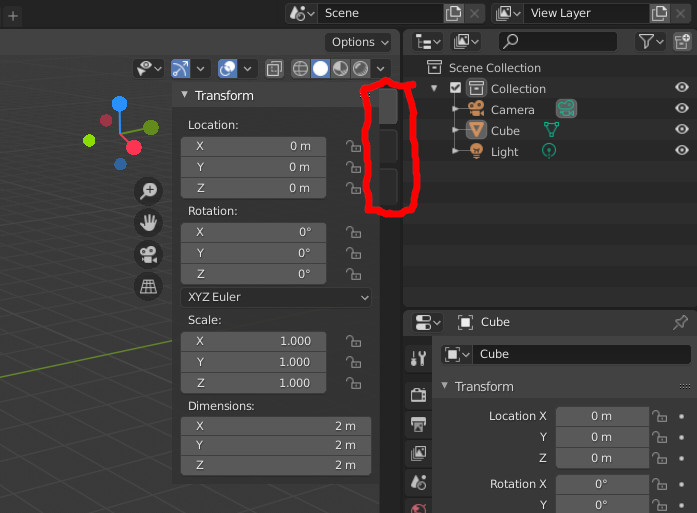Click sidebar Rotation Z field

253,274
